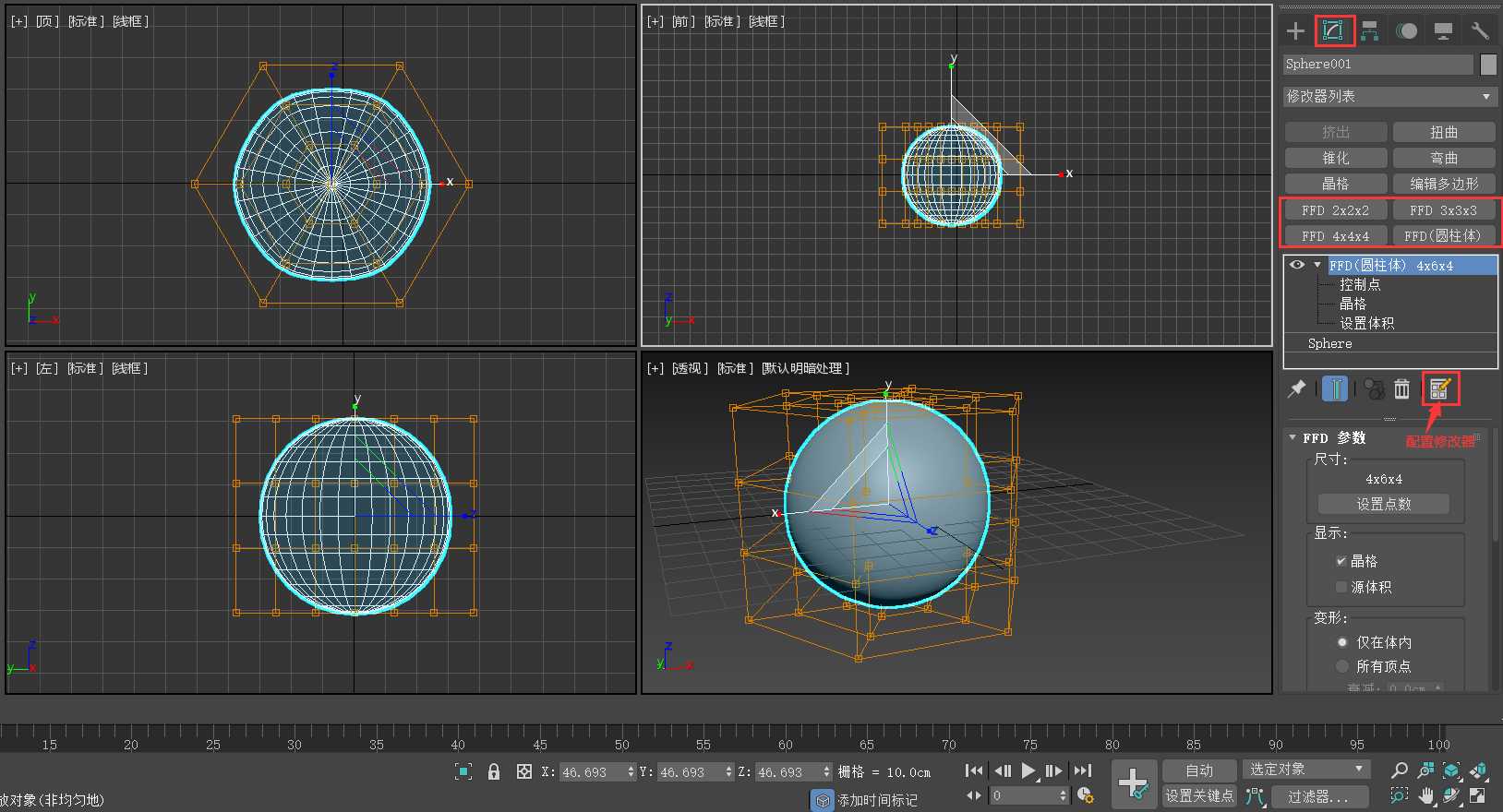Collapse the FFD(圆柱体) stack entry arrow
The width and height of the screenshot is (1503, 812).
click(x=1317, y=265)
